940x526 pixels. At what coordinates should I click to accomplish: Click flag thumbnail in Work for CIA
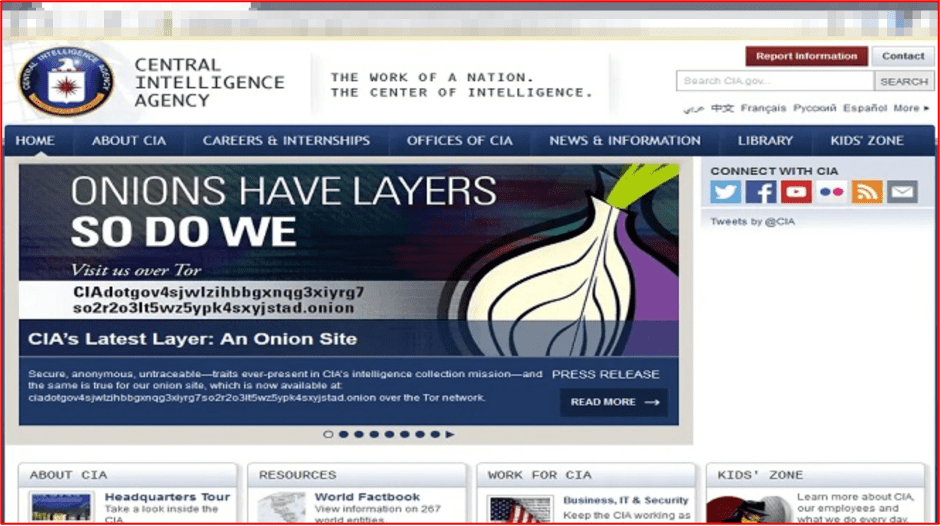coord(520,510)
